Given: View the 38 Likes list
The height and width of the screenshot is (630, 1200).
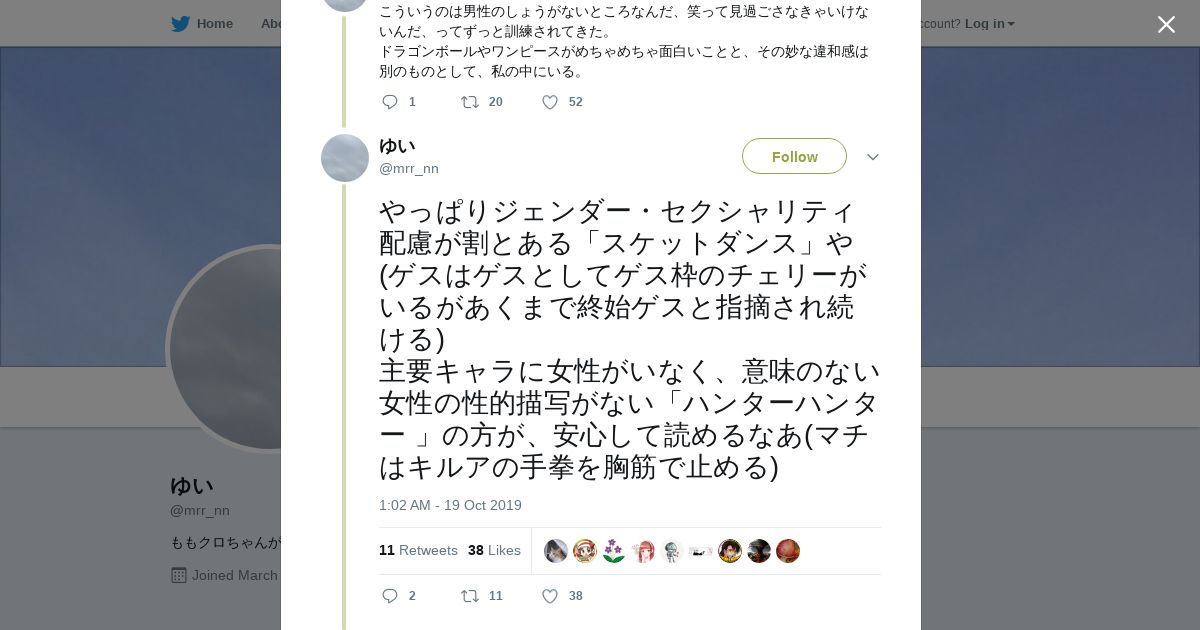Looking at the screenshot, I should (494, 550).
